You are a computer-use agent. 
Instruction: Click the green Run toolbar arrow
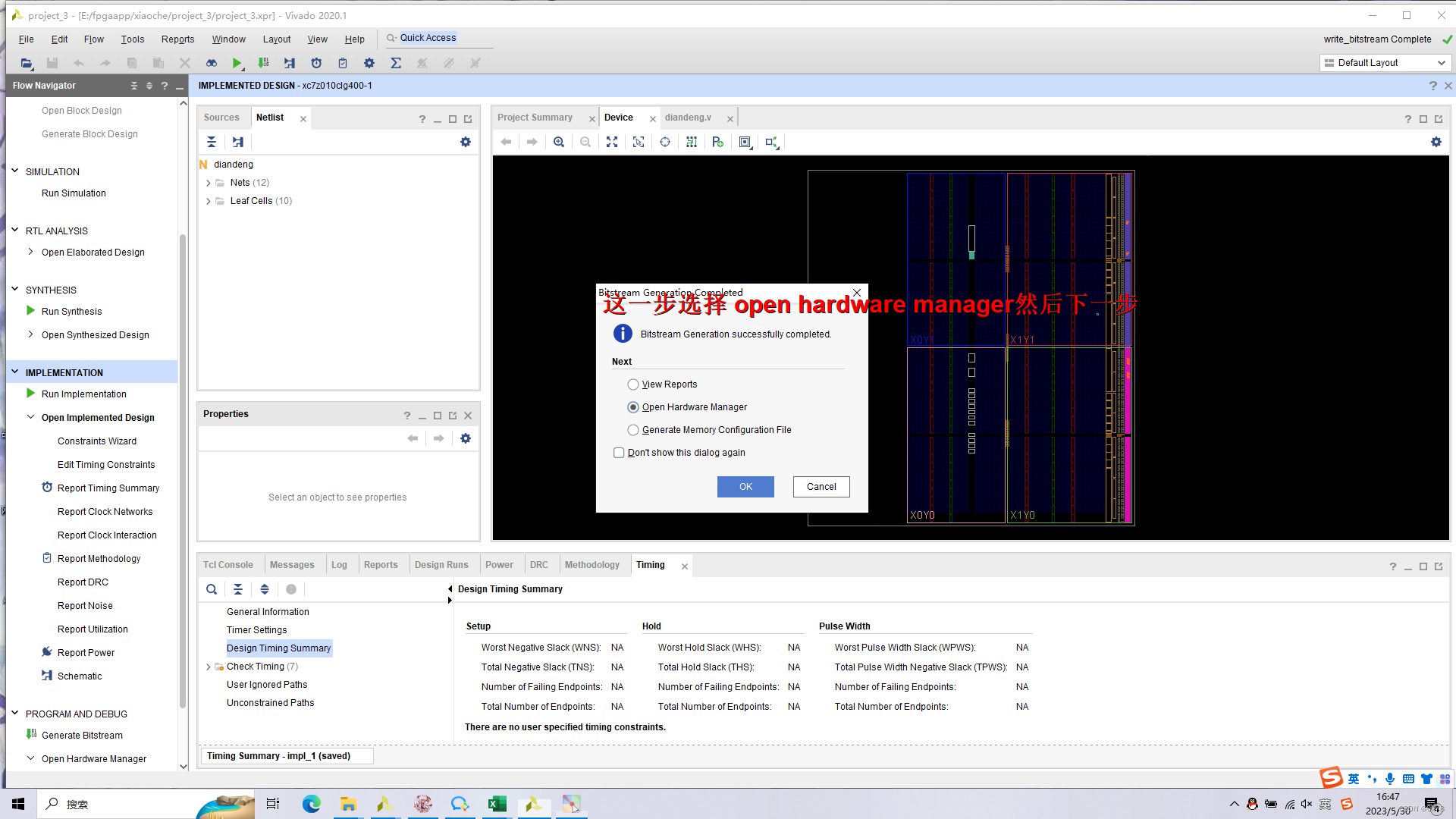[x=237, y=63]
